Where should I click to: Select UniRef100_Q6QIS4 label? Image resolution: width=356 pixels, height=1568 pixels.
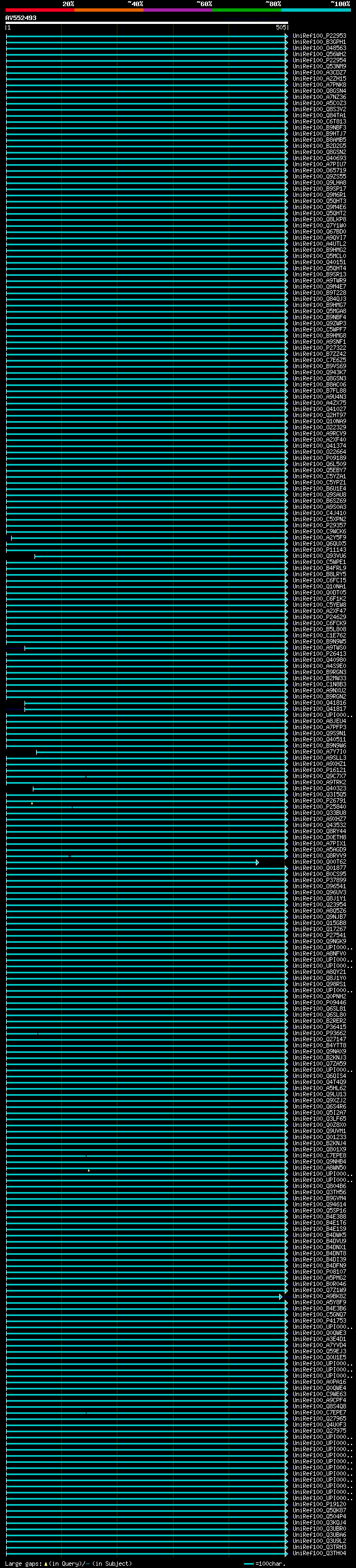click(319, 1076)
